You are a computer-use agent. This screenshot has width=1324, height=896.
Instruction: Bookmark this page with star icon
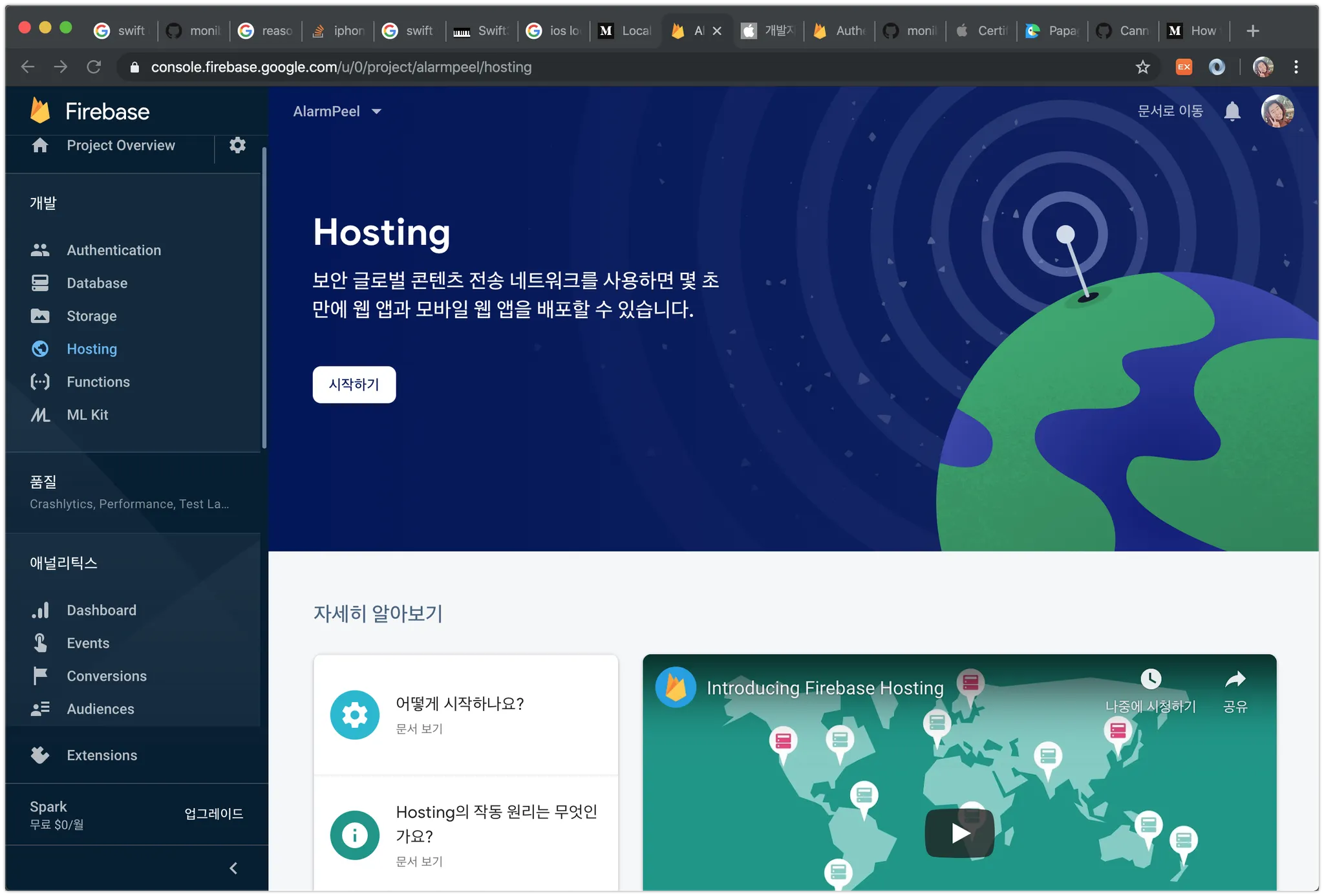[x=1142, y=67]
